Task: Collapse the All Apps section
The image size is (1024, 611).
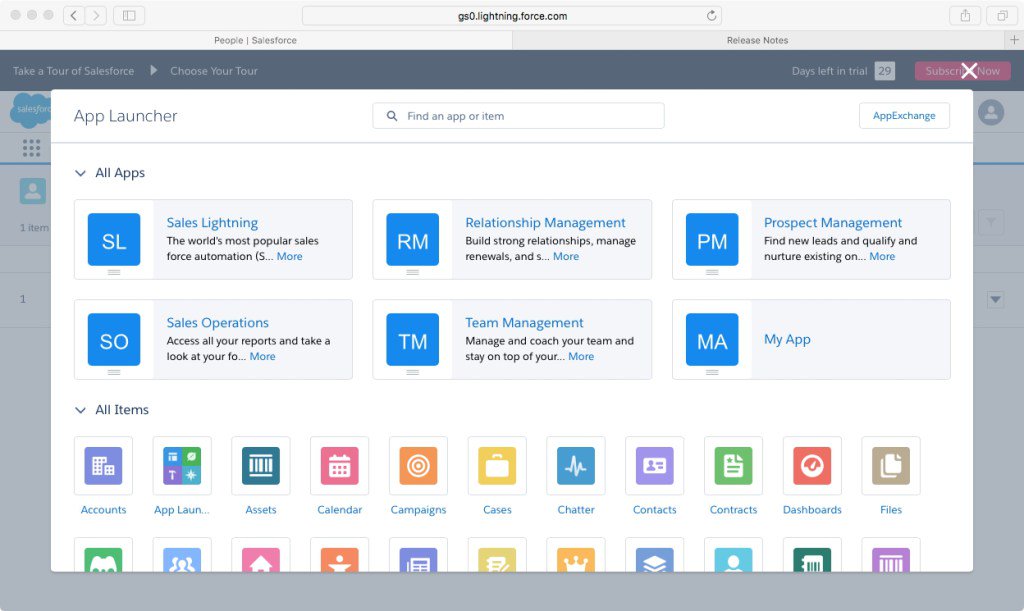Action: coord(80,173)
